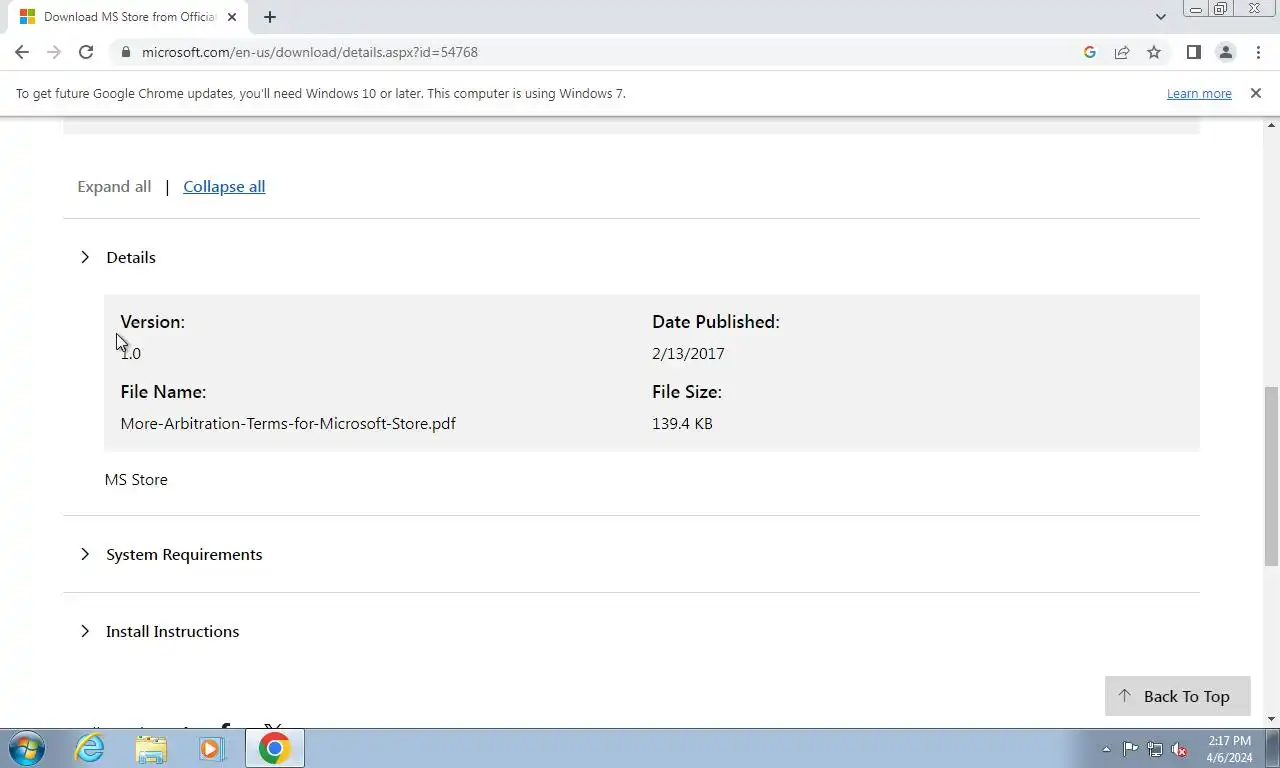
Task: Open the Chrome three-dot menu
Action: [1258, 52]
